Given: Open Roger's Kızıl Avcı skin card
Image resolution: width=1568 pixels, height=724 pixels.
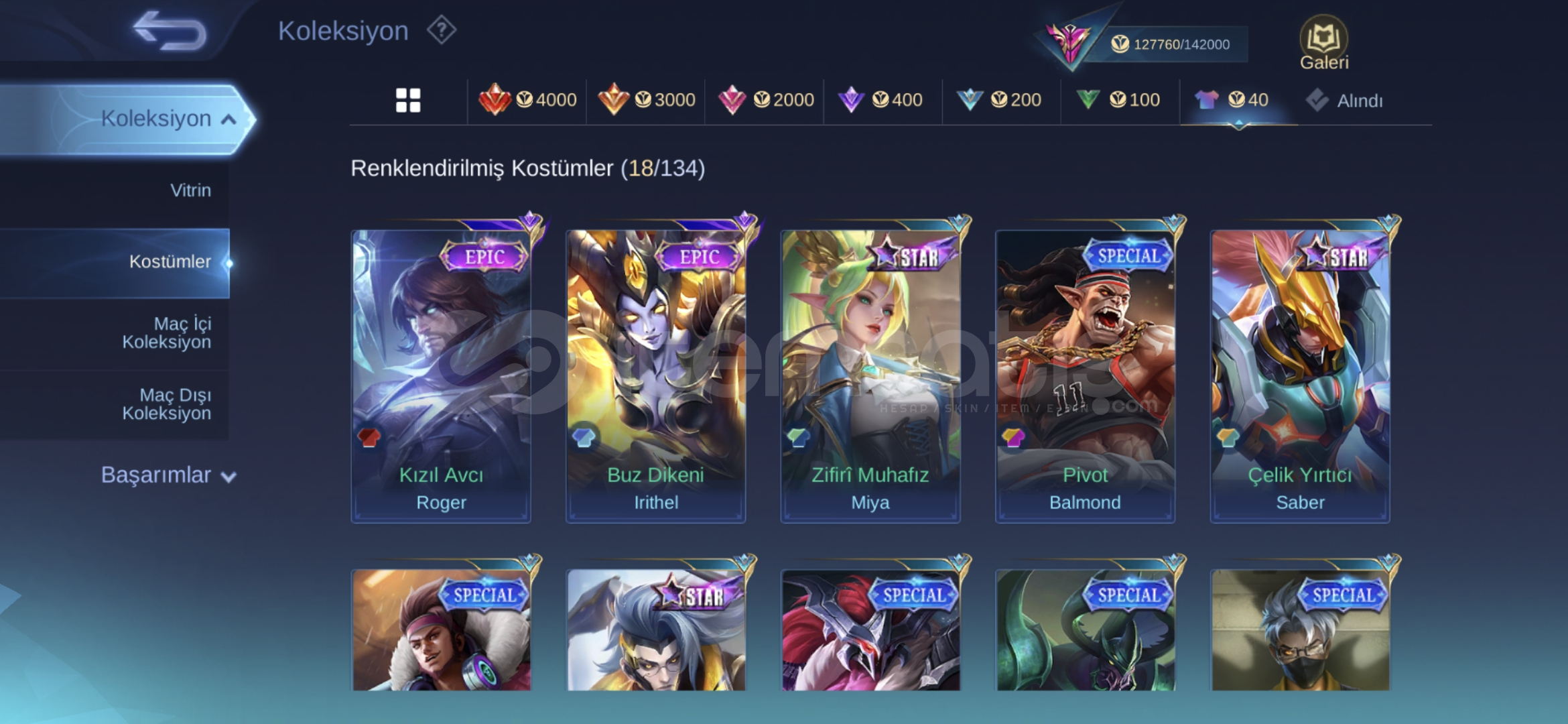Looking at the screenshot, I should pyautogui.click(x=441, y=375).
